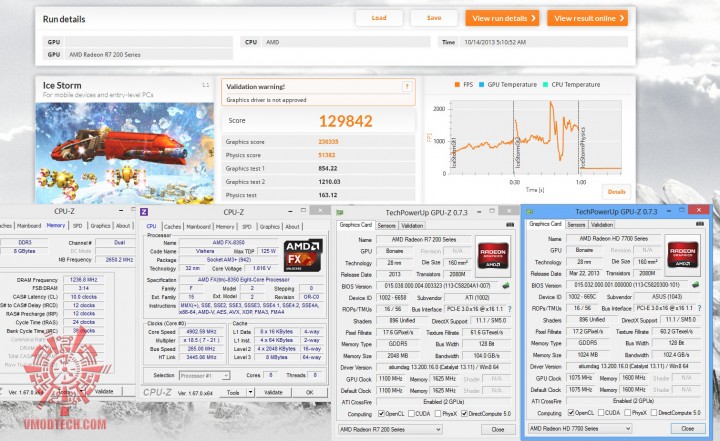Click the purple CPU-Z title bar icon
The height and width of the screenshot is (441, 720).
click(x=144, y=212)
